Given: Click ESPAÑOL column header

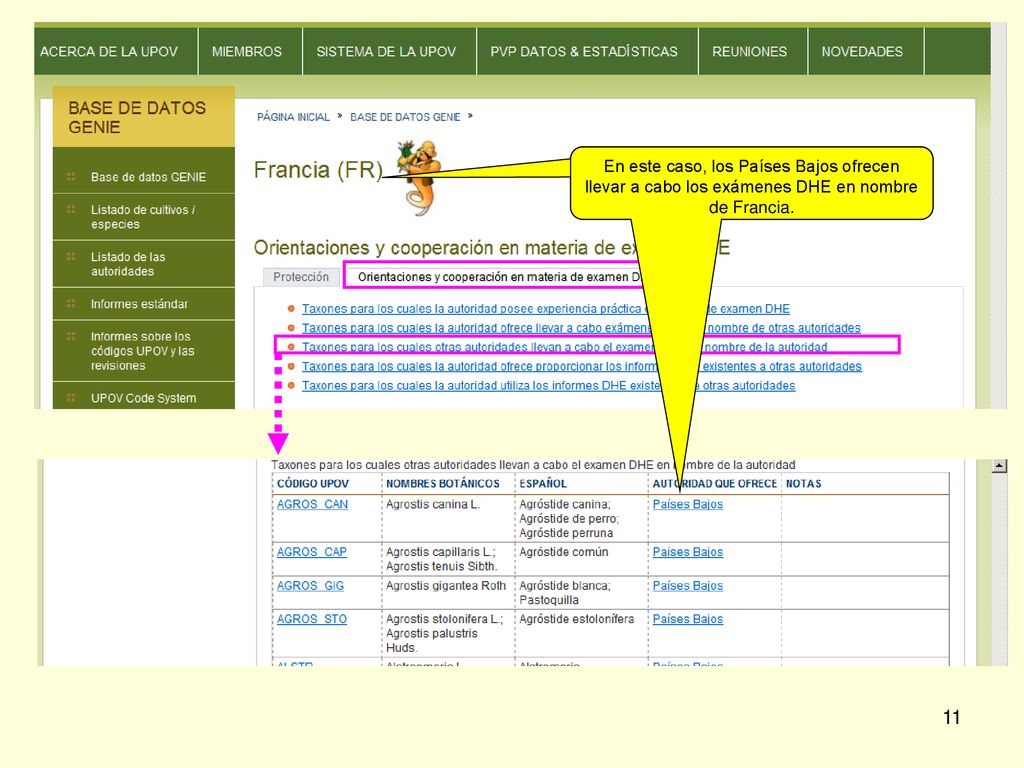Looking at the screenshot, I should point(543,484).
